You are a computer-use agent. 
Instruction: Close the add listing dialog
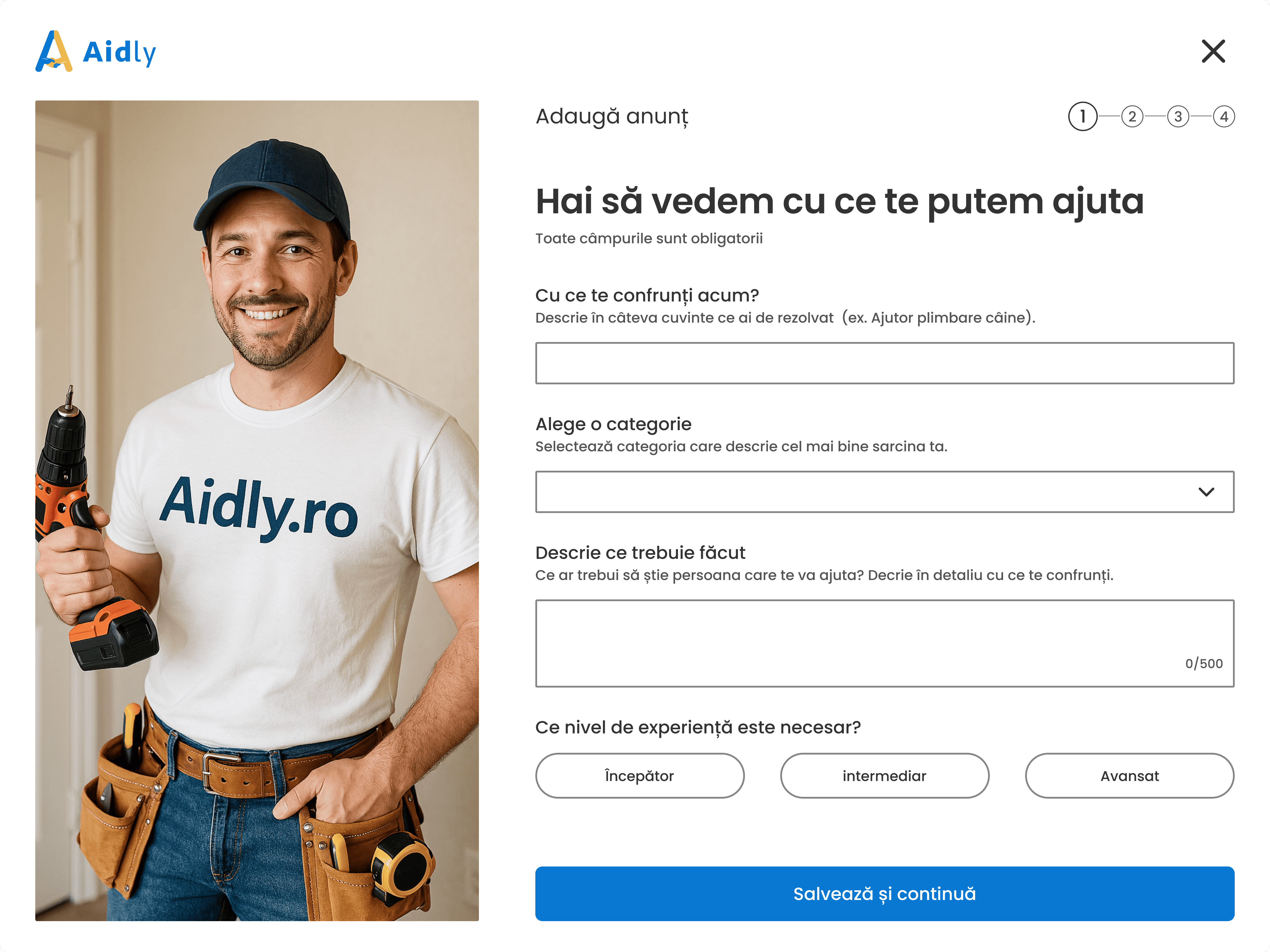(x=1213, y=52)
